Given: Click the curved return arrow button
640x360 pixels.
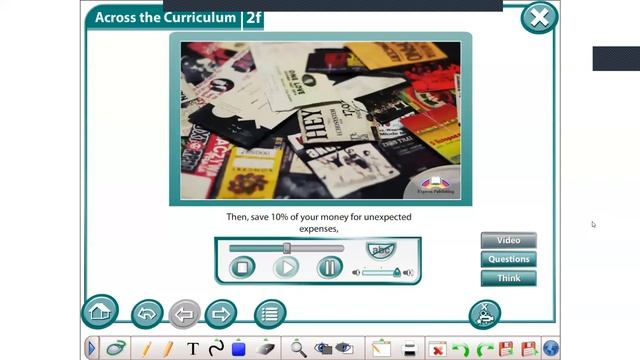Looking at the screenshot, I should coord(147,314).
